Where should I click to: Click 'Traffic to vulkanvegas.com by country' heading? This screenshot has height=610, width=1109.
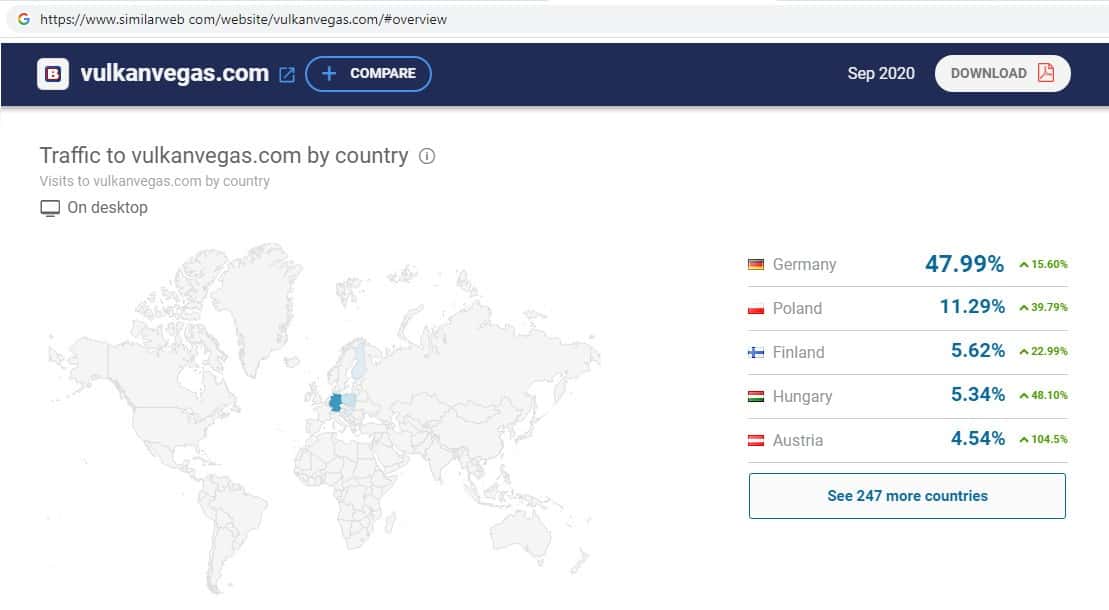[224, 156]
